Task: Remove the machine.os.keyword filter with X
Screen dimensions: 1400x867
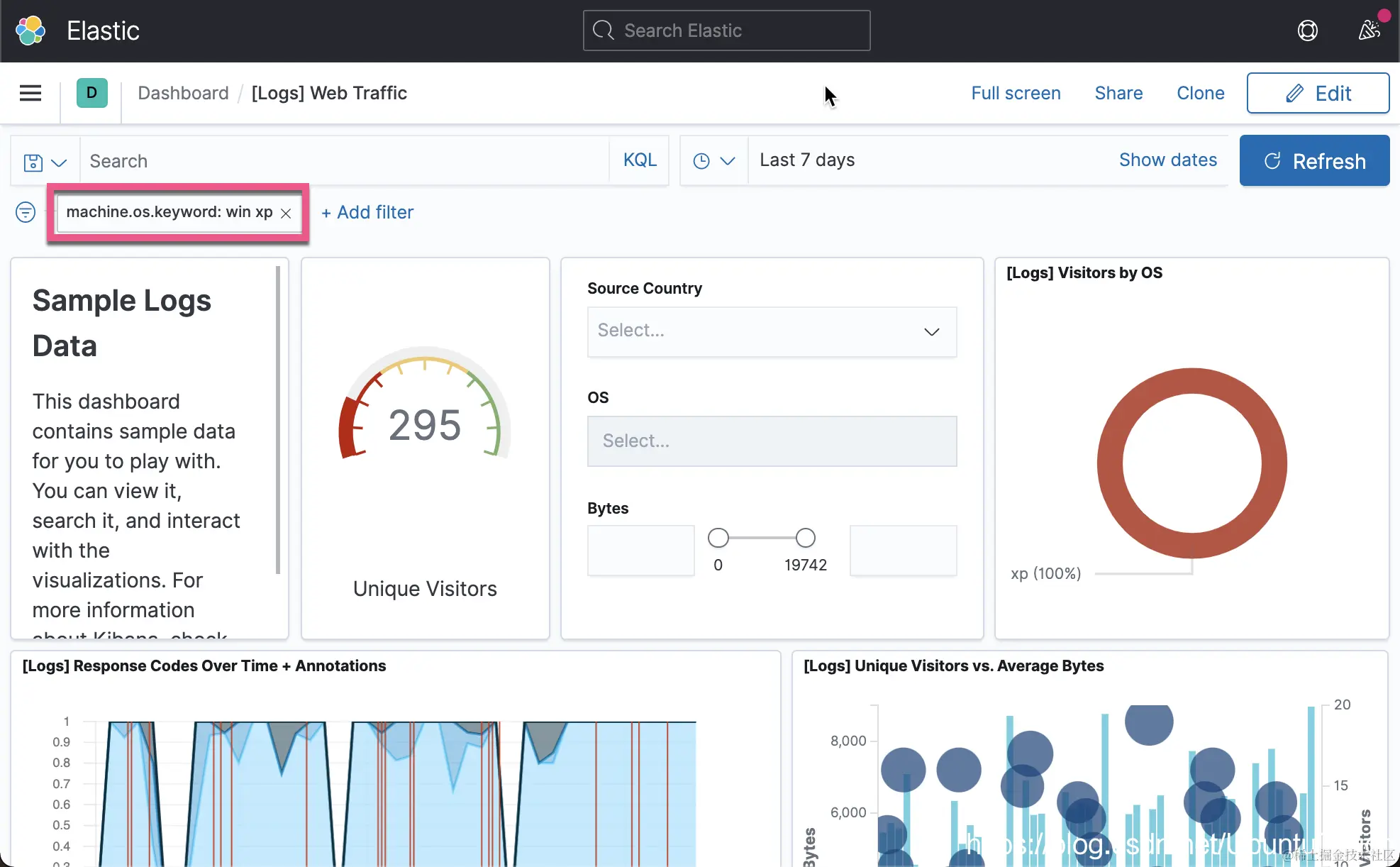Action: point(286,213)
